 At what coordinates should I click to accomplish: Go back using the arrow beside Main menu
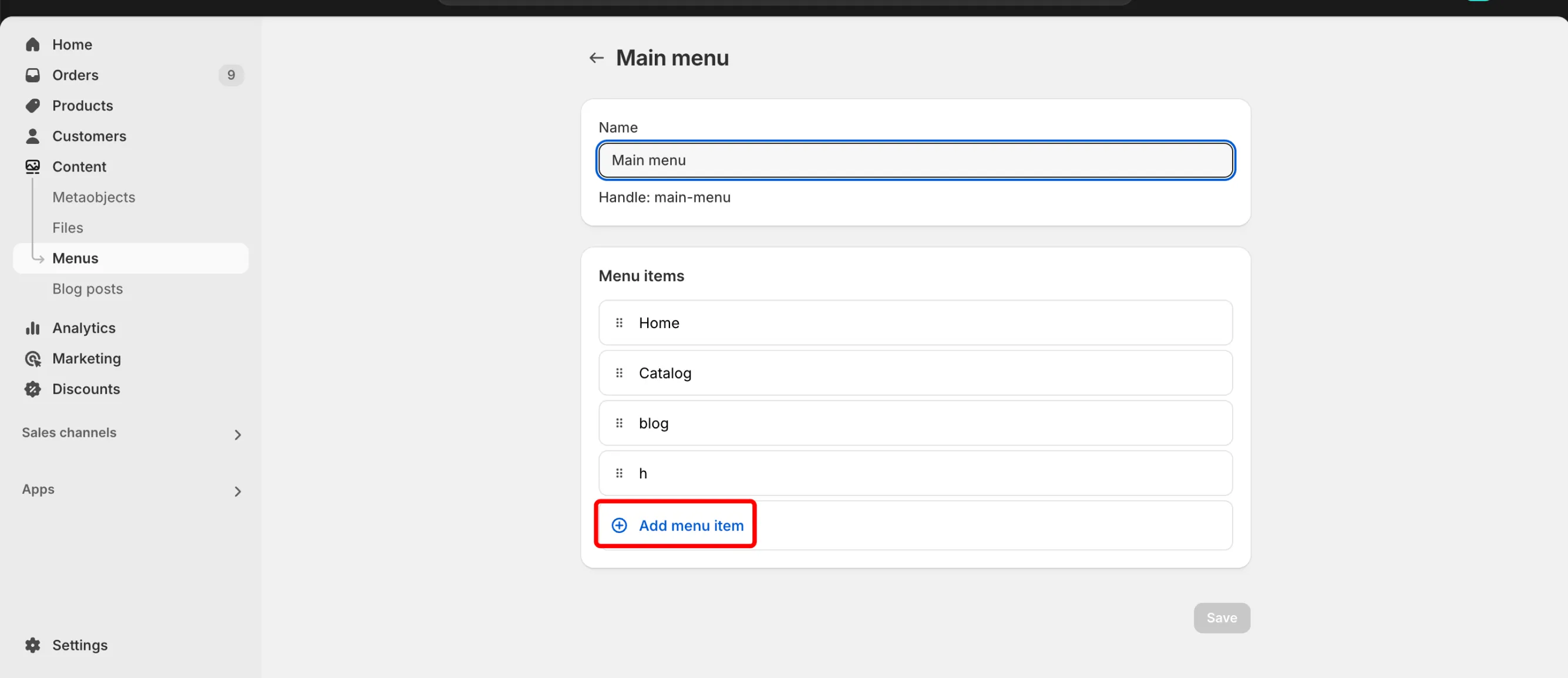tap(597, 58)
